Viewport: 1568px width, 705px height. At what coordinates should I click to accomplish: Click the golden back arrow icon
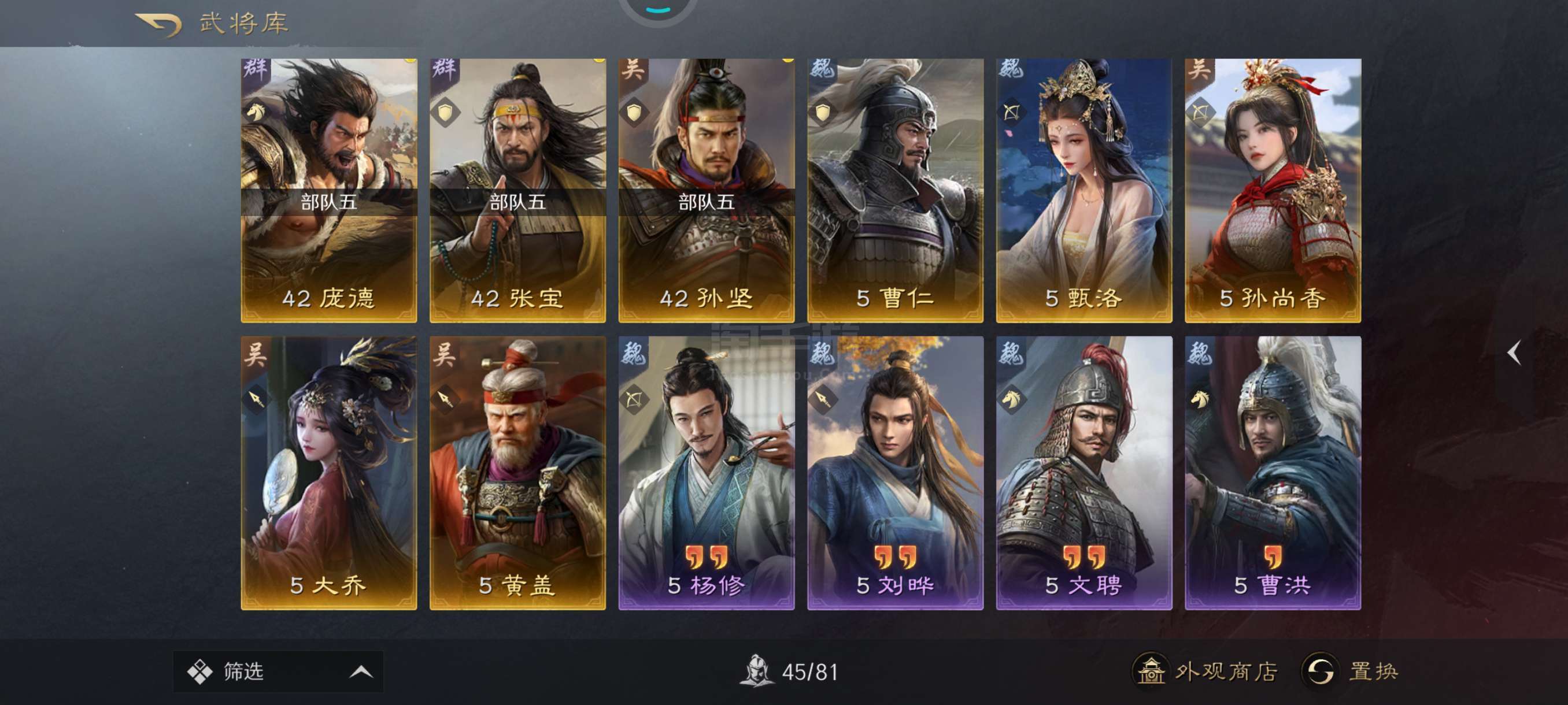tap(158, 24)
